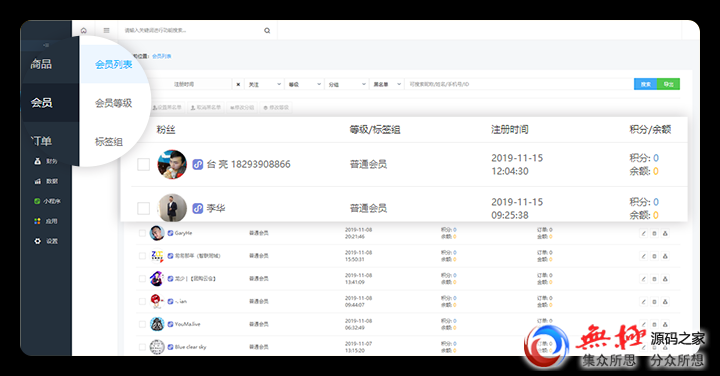Select the checkbox beside 李华
This screenshot has width=720, height=376.
[143, 208]
